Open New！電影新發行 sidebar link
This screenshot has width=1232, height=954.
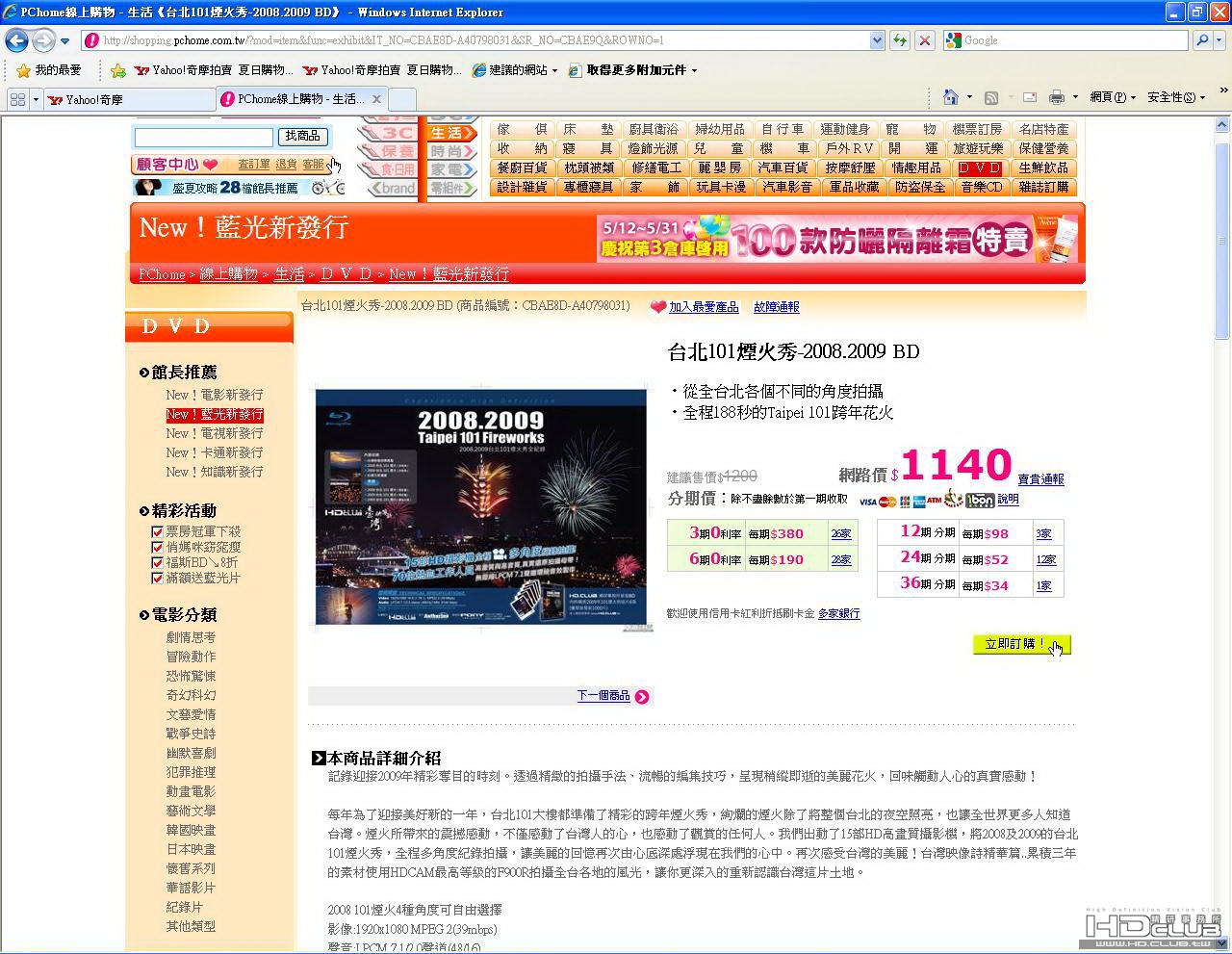(x=214, y=395)
